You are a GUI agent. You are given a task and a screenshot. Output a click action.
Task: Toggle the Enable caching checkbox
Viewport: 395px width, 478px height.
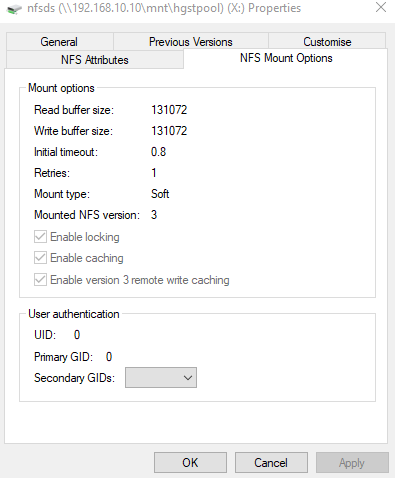40,258
